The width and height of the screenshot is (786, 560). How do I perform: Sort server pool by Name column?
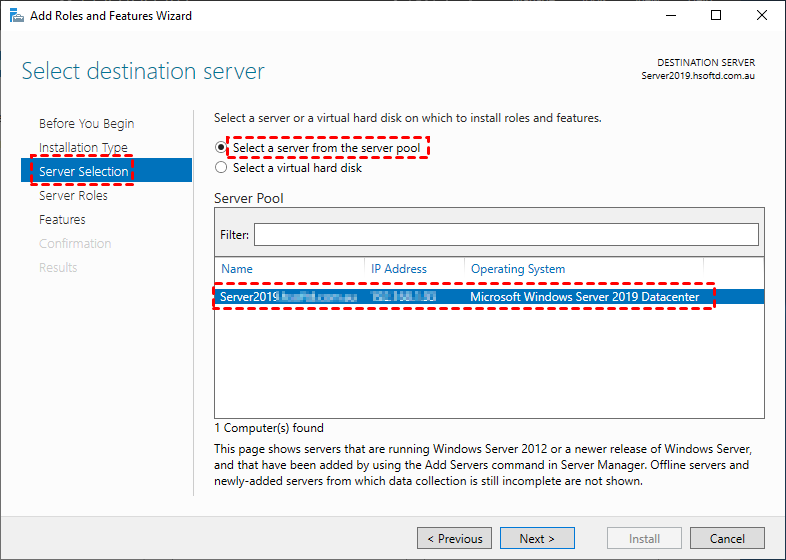238,269
